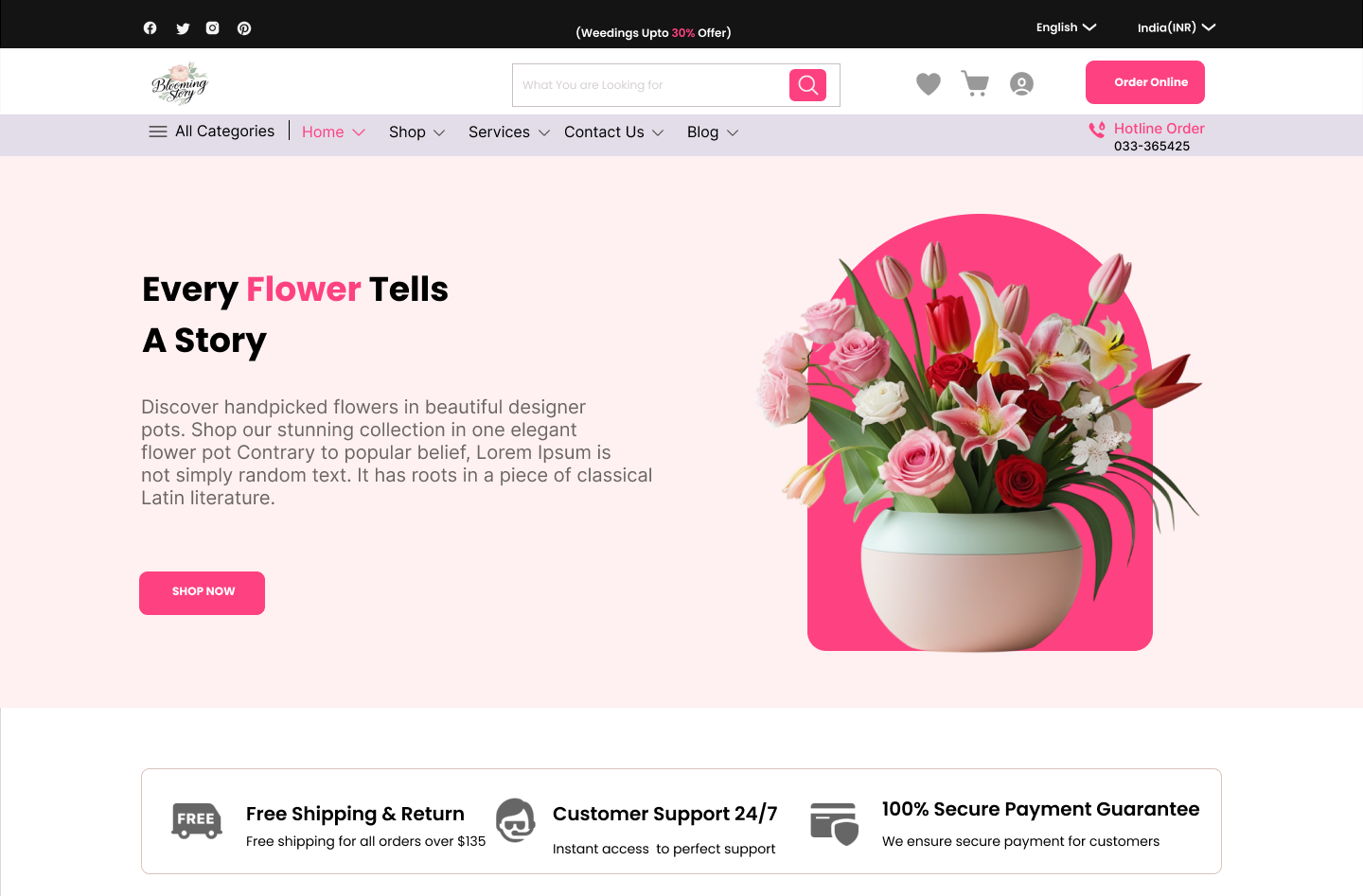Open the shopping cart icon
Screen dimensions: 1363x896
tap(975, 83)
